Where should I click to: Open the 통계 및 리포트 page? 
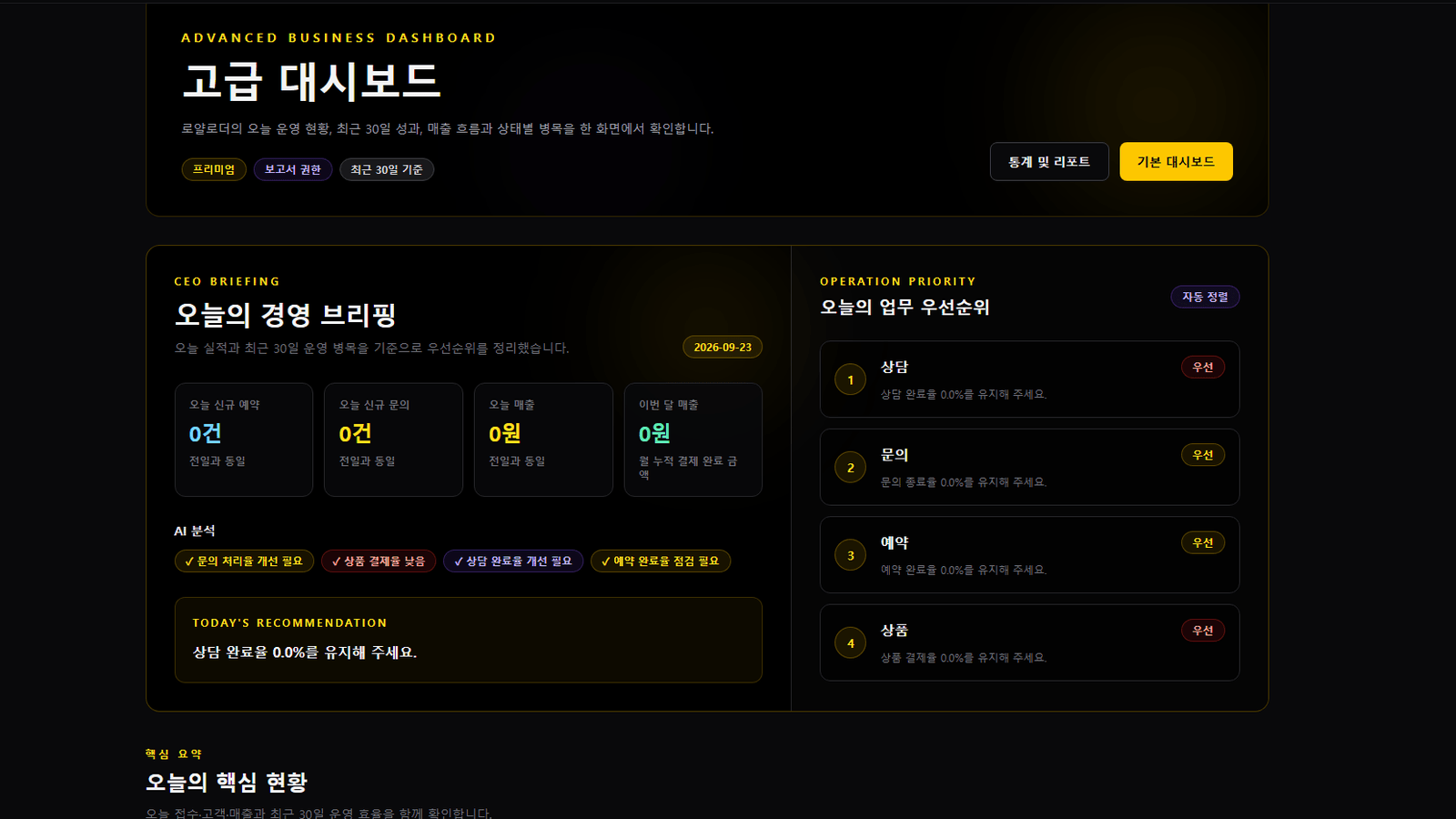(1049, 162)
